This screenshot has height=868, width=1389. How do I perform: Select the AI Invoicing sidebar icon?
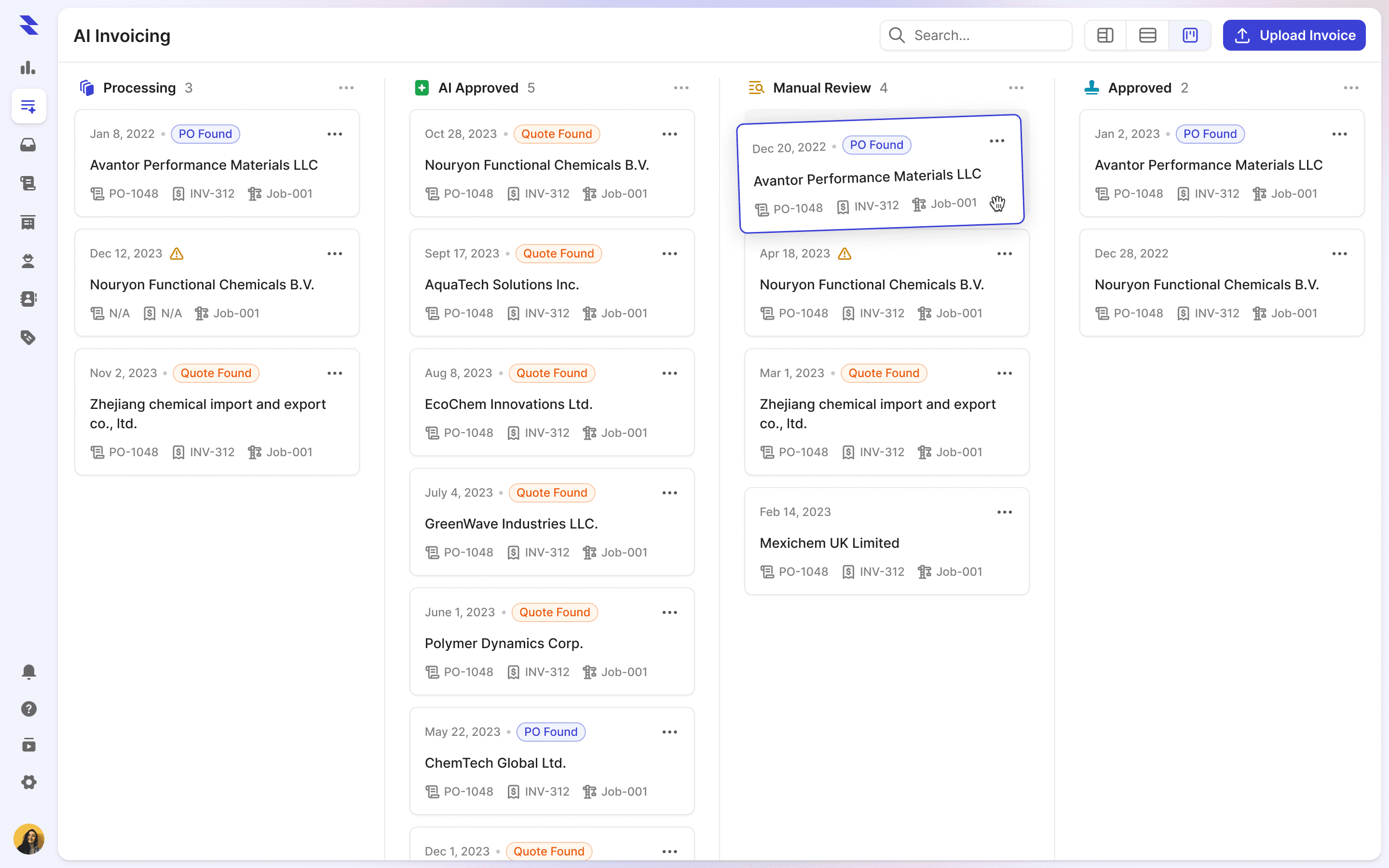[28, 106]
